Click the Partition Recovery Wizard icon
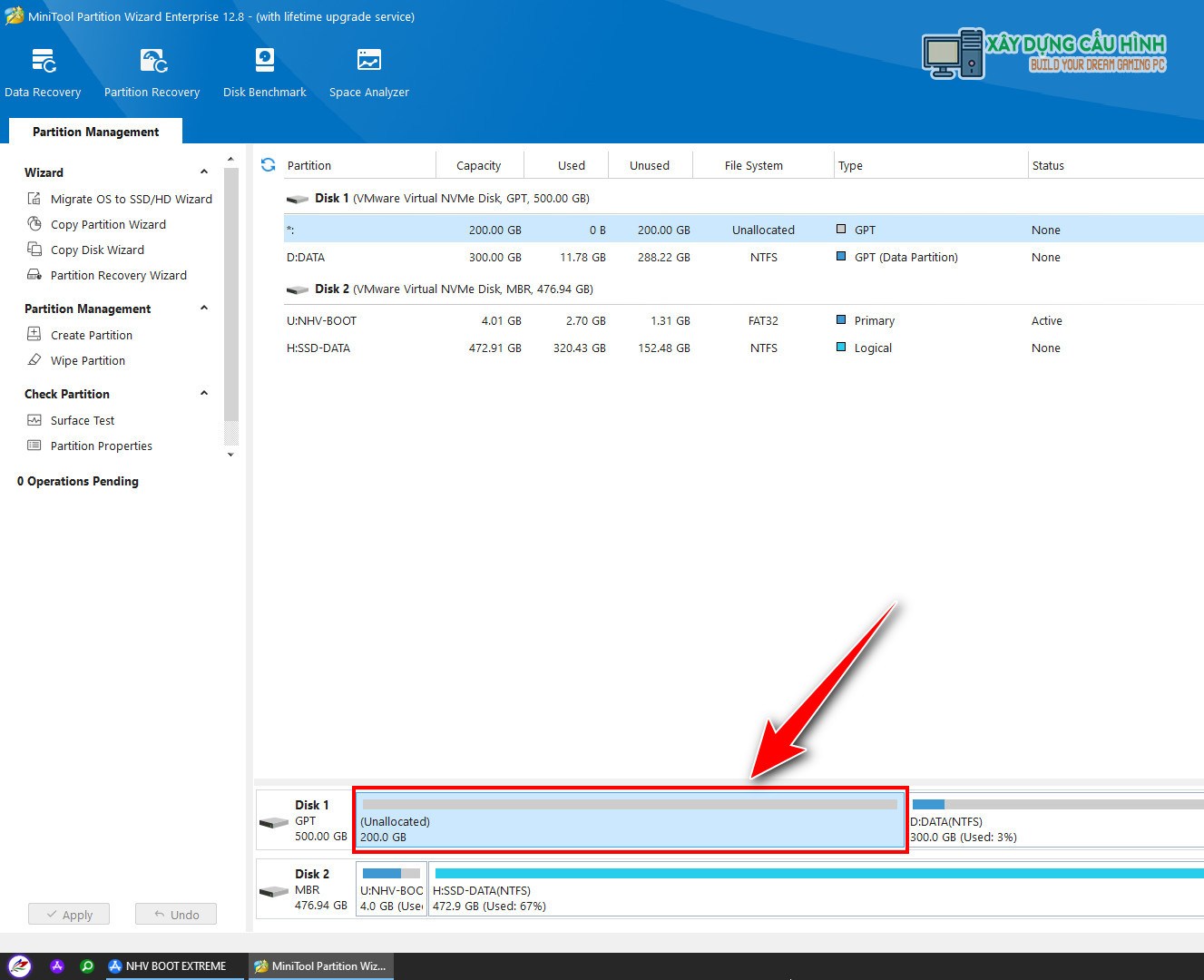 coord(34,275)
